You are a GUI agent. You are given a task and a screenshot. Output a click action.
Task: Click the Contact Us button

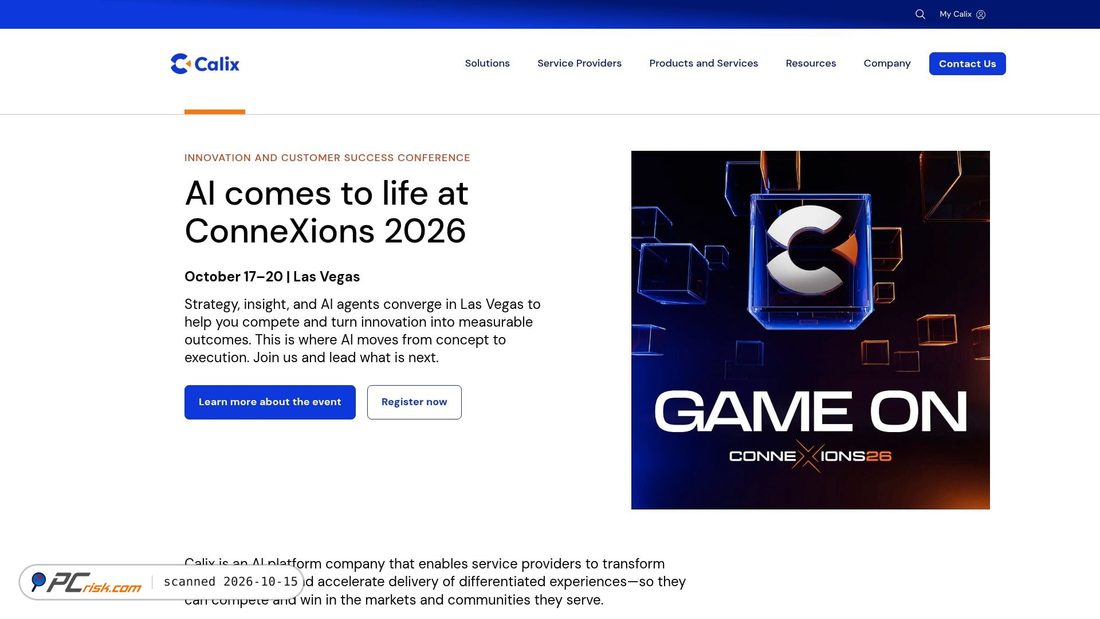[x=967, y=64]
